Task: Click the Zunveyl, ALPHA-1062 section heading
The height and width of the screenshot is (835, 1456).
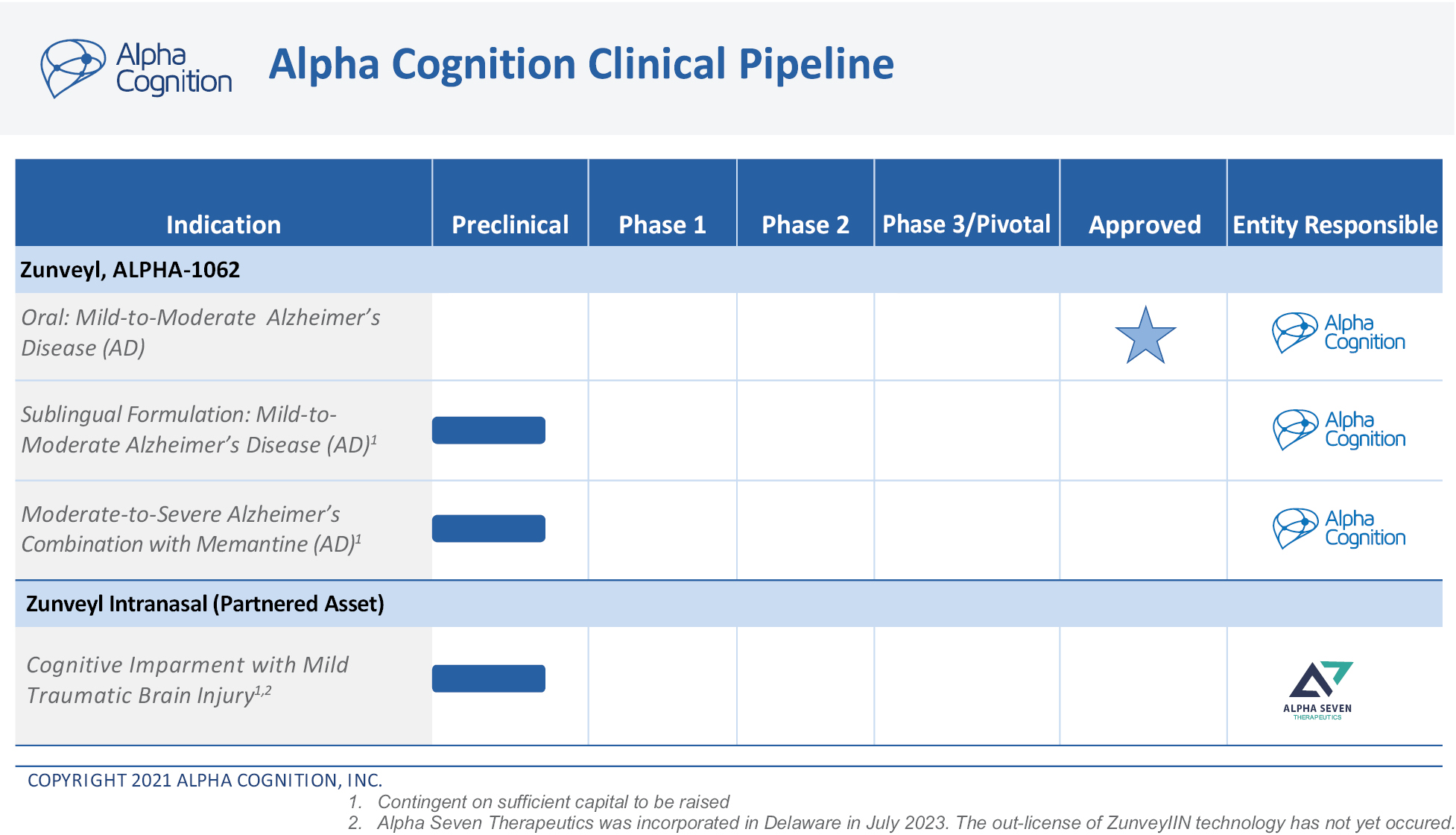Action: [130, 269]
